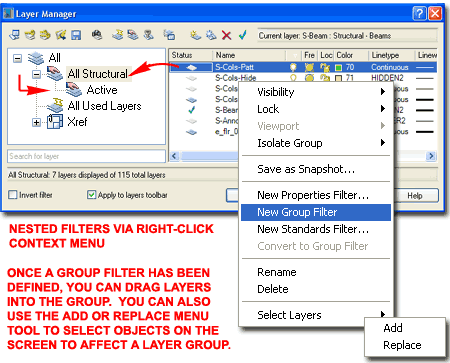Click the new group filter hand icon
The width and height of the screenshot is (450, 363).
tap(133, 35)
